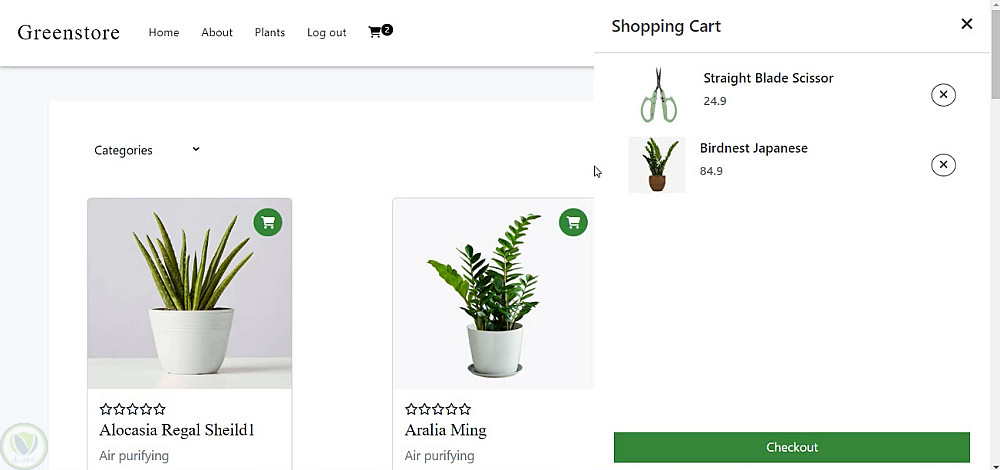Viewport: 1000px width, 470px height.
Task: Remove Straight Blade Scissor from cart
Action: coord(943,95)
